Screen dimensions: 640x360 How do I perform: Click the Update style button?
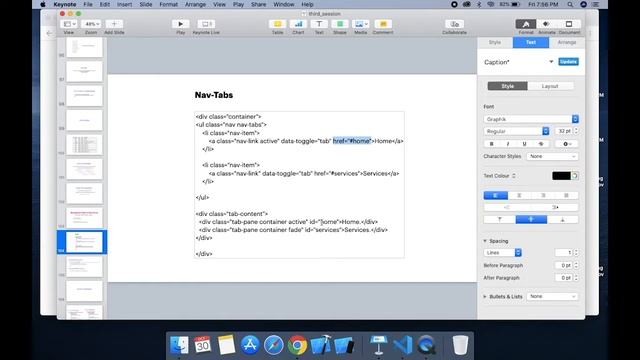(568, 62)
